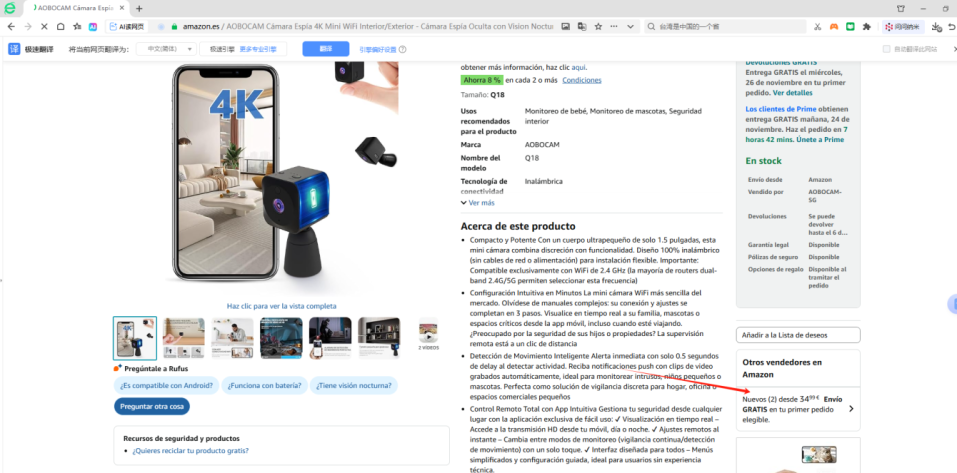Open the target language 中文(简体) dropdown

pyautogui.click(x=165, y=48)
